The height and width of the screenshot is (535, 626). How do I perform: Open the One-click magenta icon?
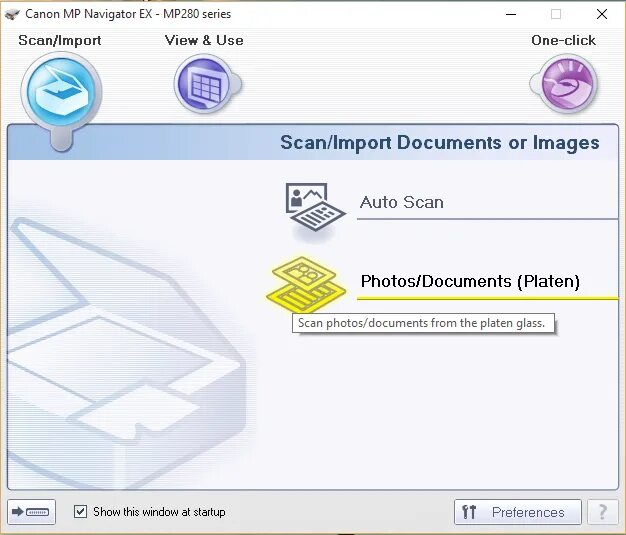566,84
